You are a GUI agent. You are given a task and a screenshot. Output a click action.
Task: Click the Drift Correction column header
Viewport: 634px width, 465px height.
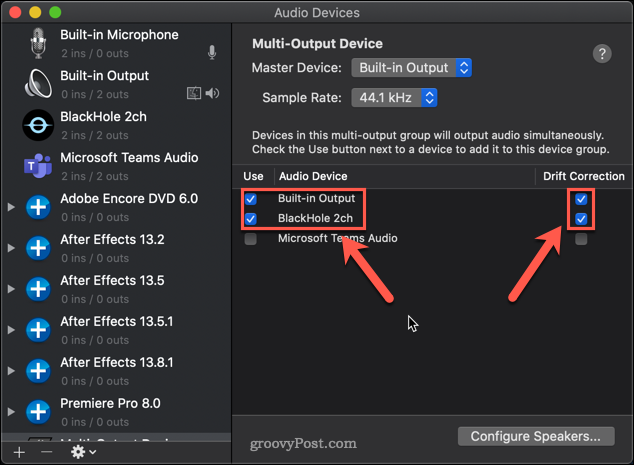coord(582,176)
